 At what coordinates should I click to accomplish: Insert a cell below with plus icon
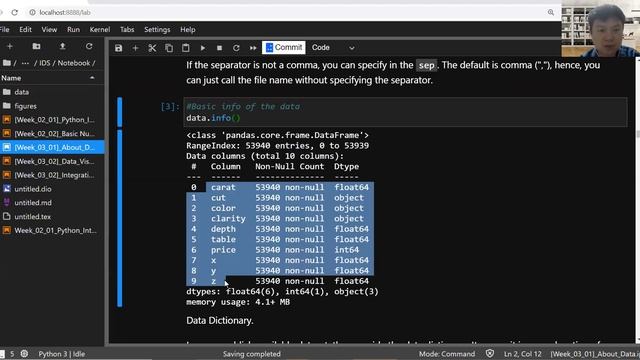tap(135, 48)
